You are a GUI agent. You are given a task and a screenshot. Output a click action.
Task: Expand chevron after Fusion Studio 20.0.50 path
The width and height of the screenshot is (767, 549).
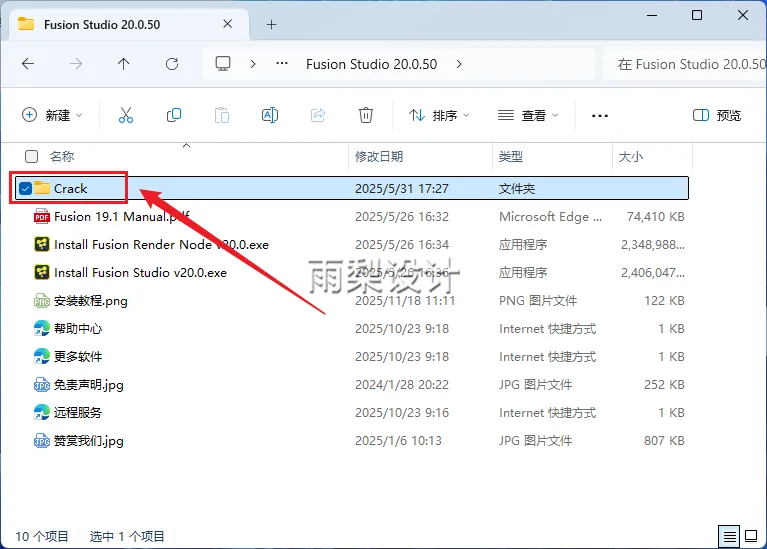click(x=459, y=64)
